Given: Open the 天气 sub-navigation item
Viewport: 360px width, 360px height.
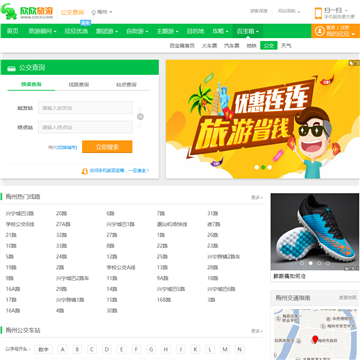Looking at the screenshot, I should 286,46.
